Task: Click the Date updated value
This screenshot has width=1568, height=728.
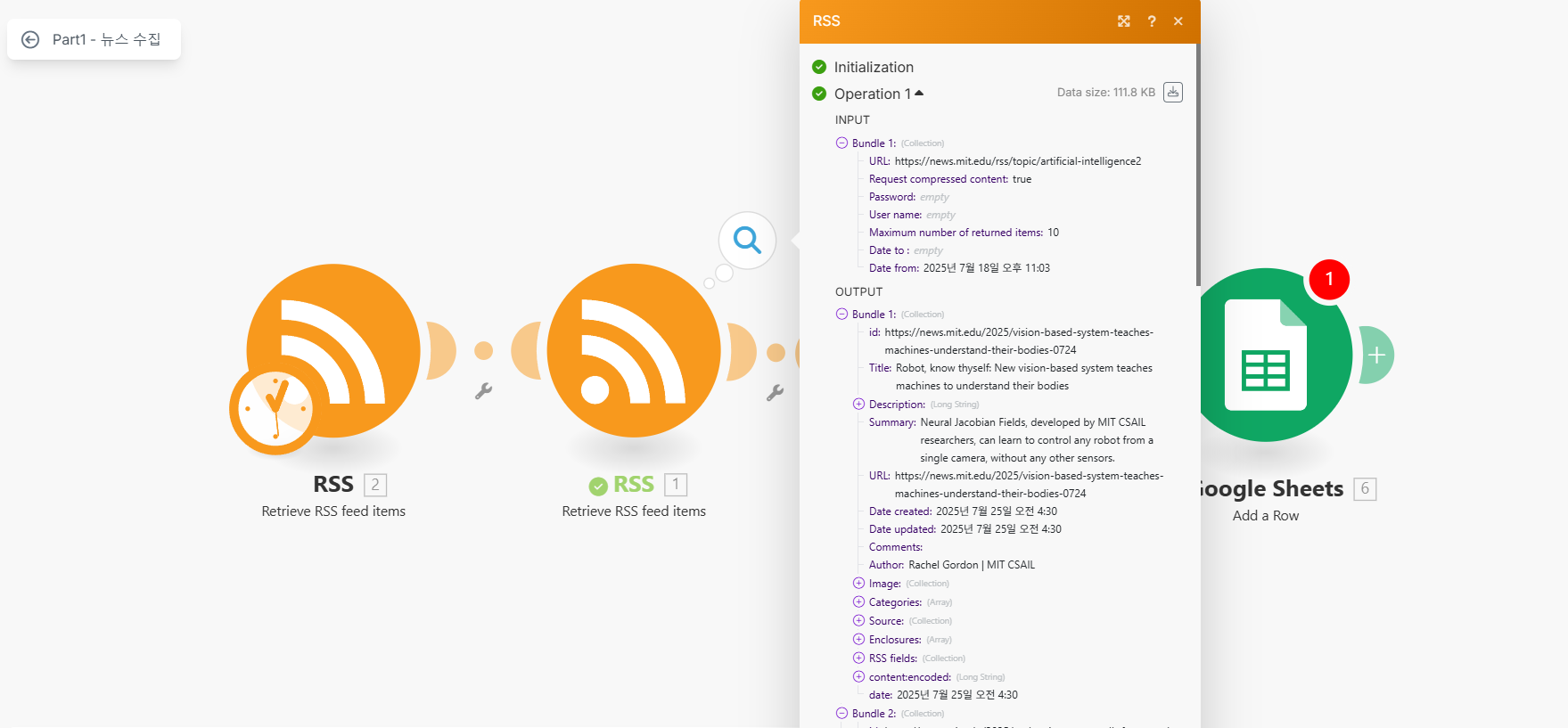Action: tap(1001, 529)
